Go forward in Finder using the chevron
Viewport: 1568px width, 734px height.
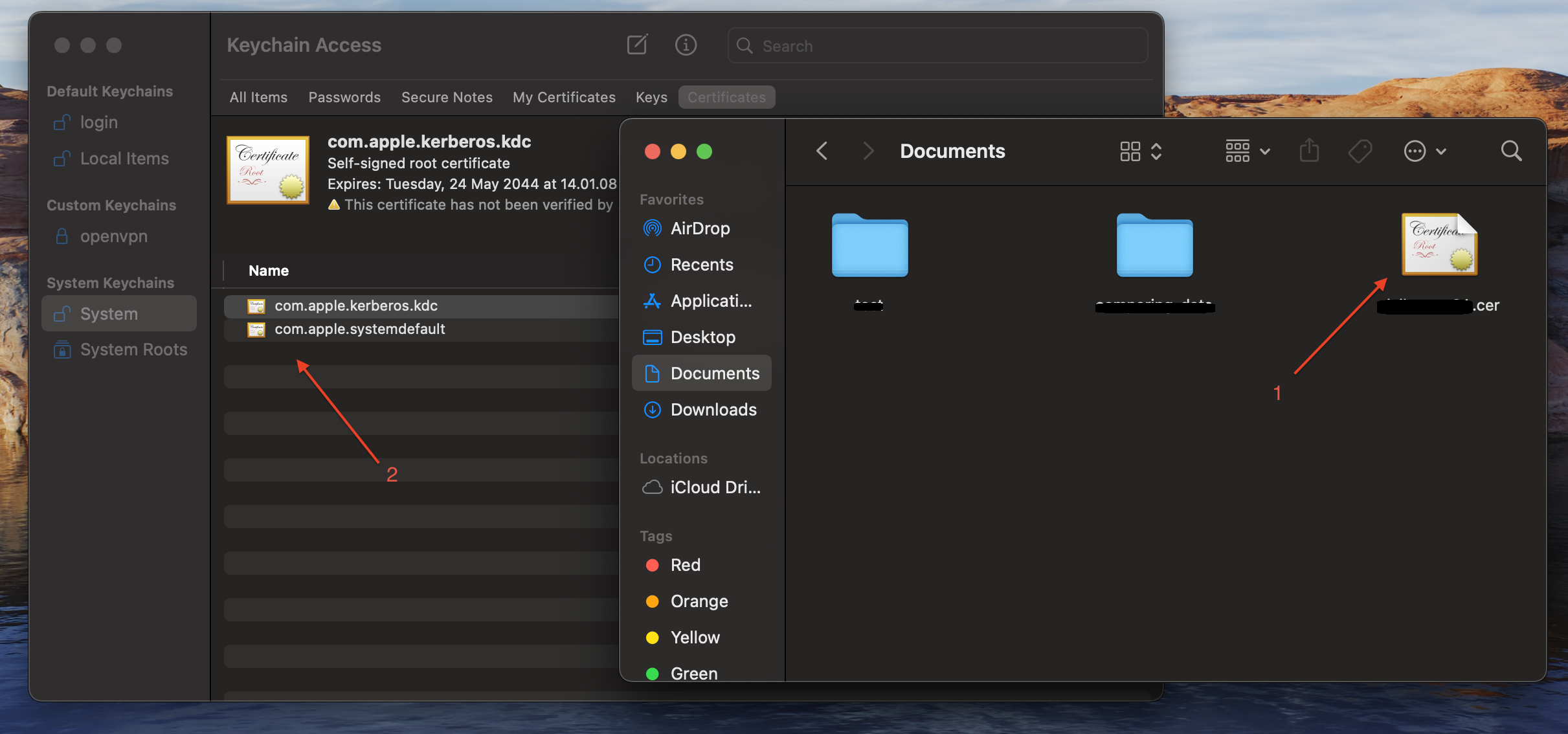868,151
